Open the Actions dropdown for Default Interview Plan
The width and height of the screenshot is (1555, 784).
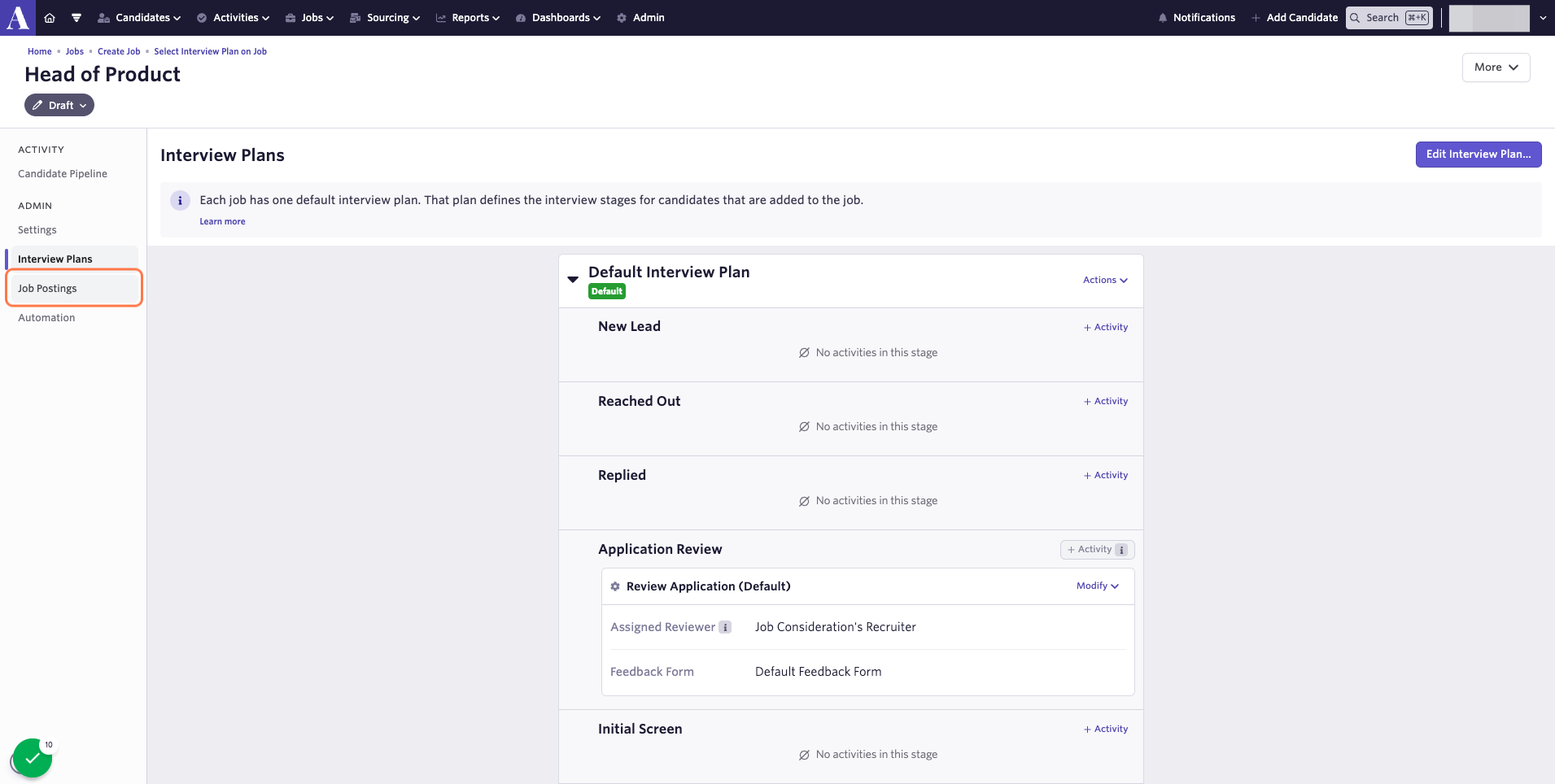1105,280
